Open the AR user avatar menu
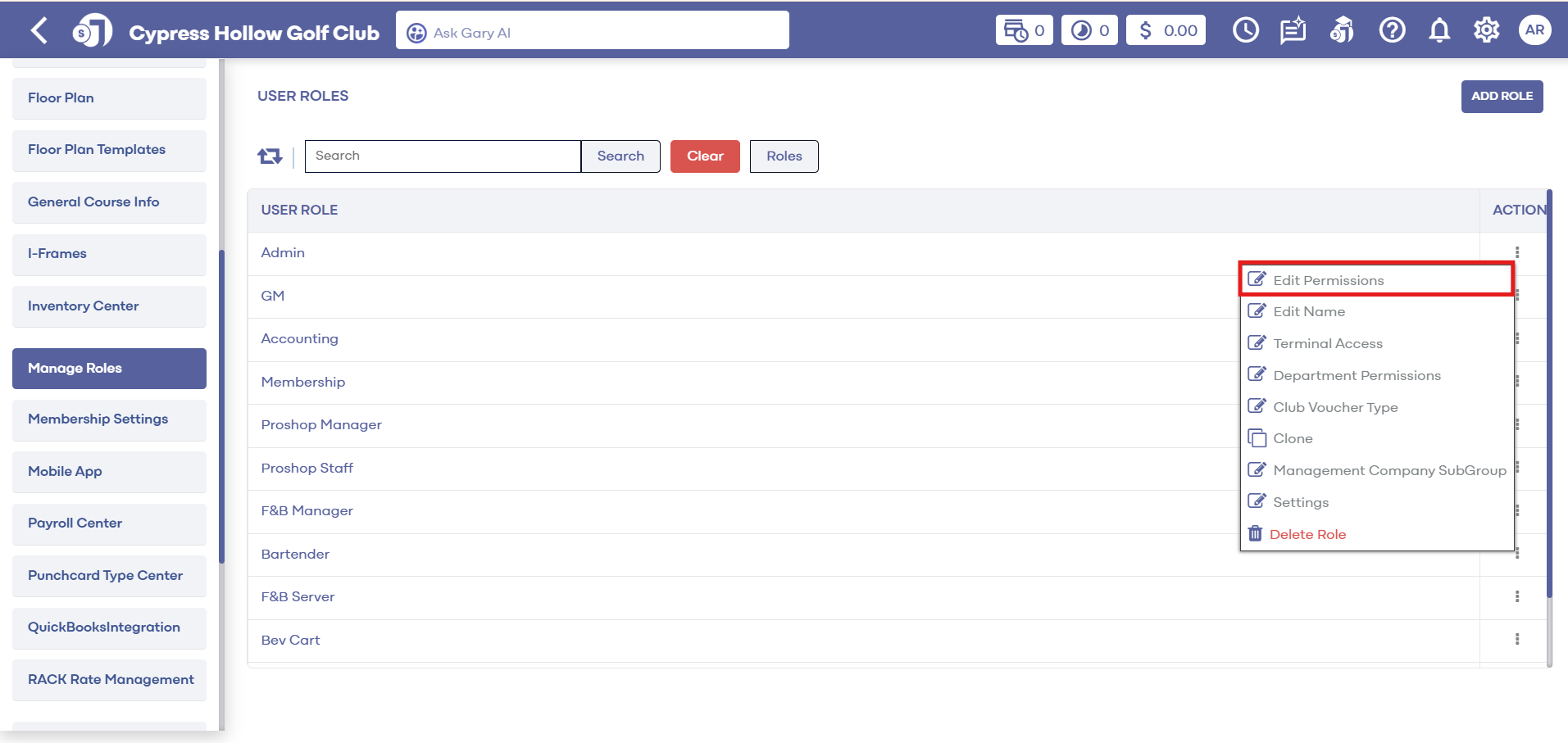The image size is (1568, 743). (1534, 31)
